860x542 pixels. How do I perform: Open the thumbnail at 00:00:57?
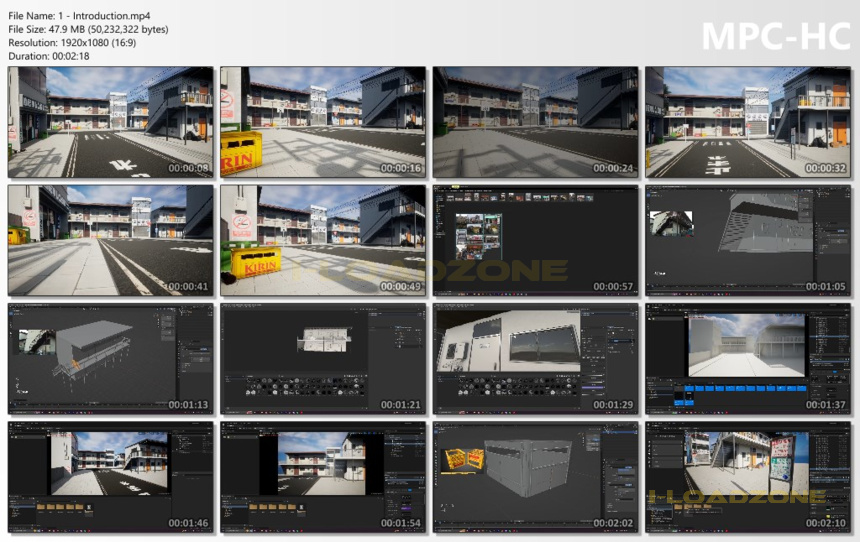click(x=535, y=240)
